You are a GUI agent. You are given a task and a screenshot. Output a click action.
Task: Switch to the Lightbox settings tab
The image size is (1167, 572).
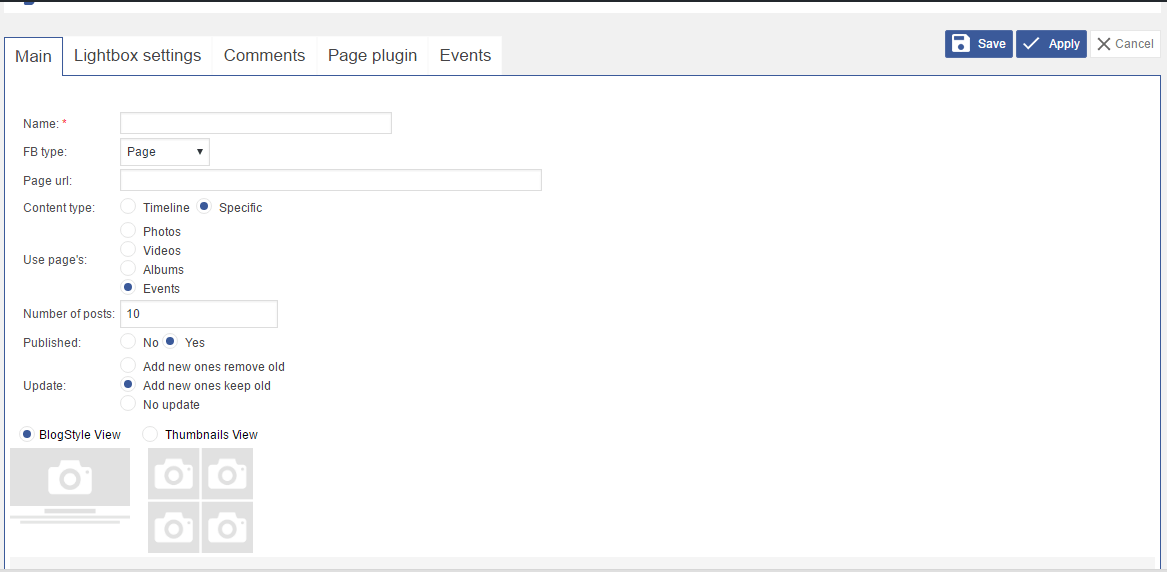click(137, 56)
